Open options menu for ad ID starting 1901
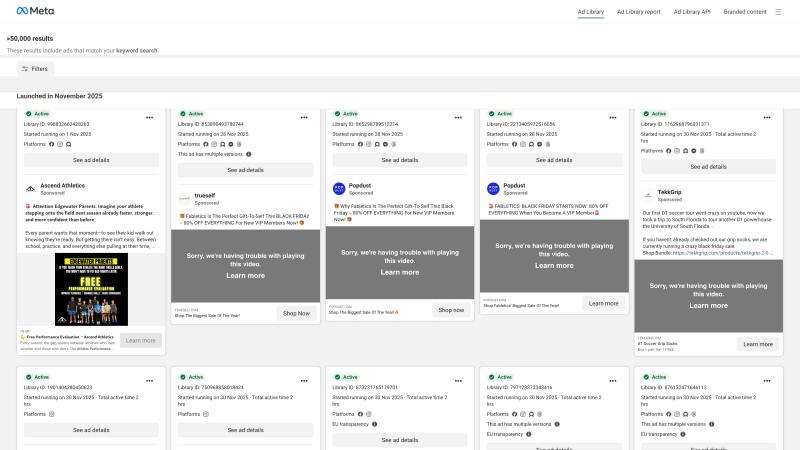Screen dimensions: 800x450 [149, 381]
